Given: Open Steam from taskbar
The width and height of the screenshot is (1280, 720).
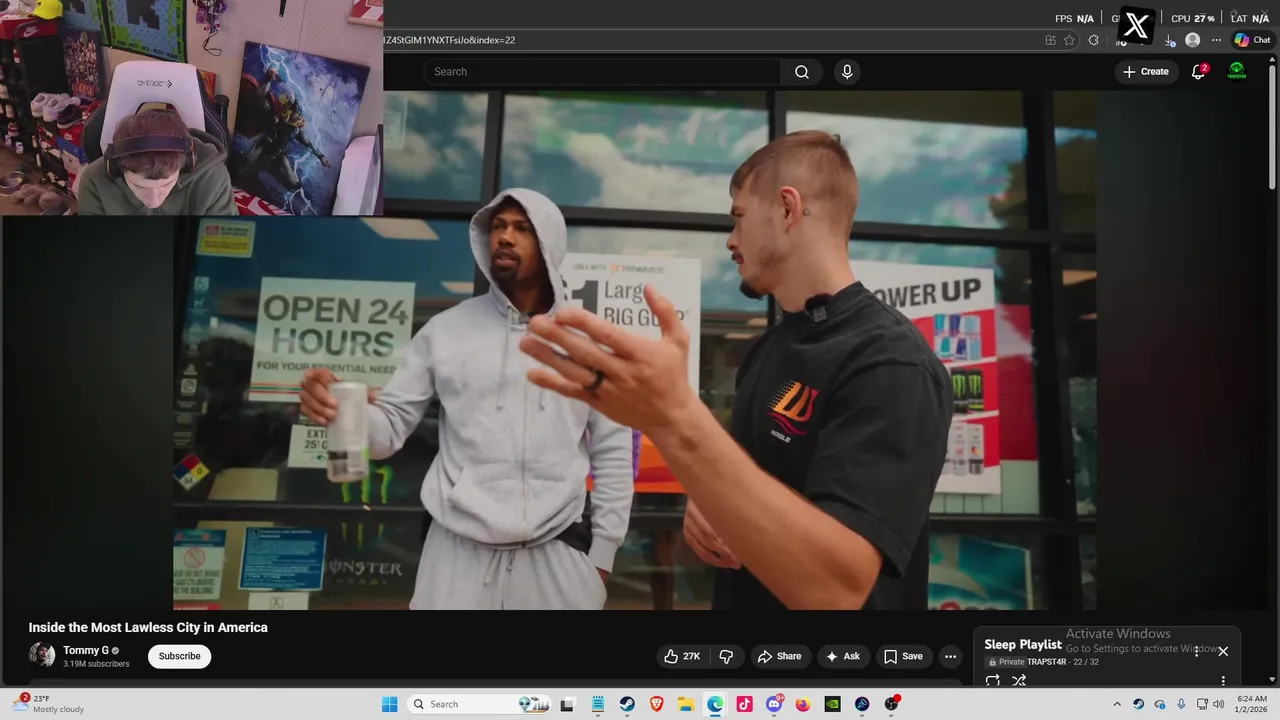Looking at the screenshot, I should pyautogui.click(x=627, y=704).
